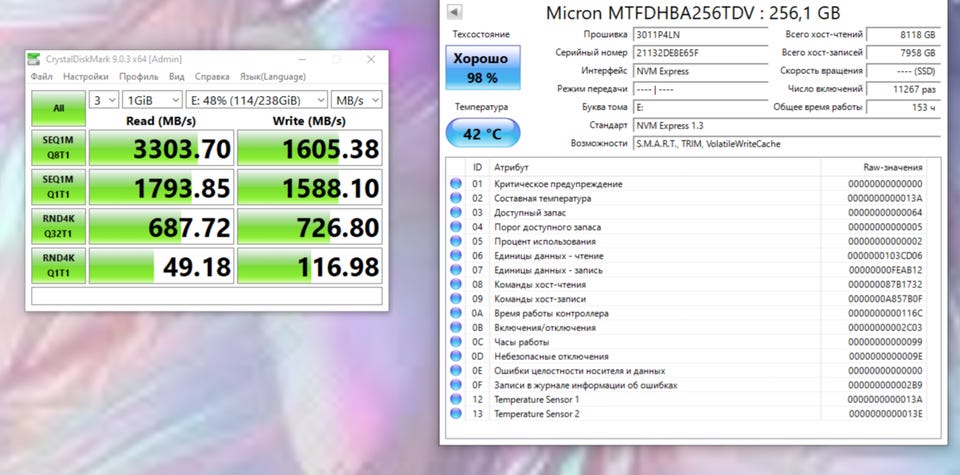Click the serial number field 21132DE8E65F
The image size is (960, 475).
(x=700, y=53)
